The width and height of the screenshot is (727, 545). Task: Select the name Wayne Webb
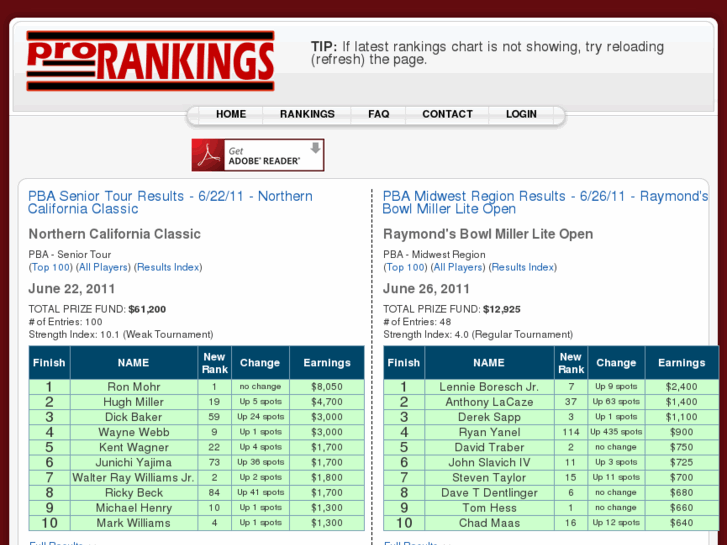point(134,432)
